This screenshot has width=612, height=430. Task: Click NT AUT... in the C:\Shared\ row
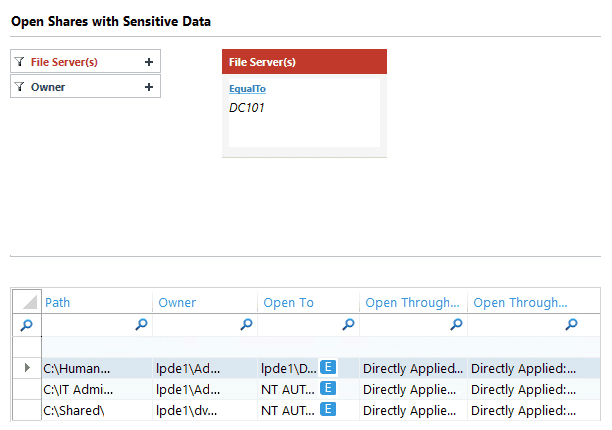coord(288,410)
